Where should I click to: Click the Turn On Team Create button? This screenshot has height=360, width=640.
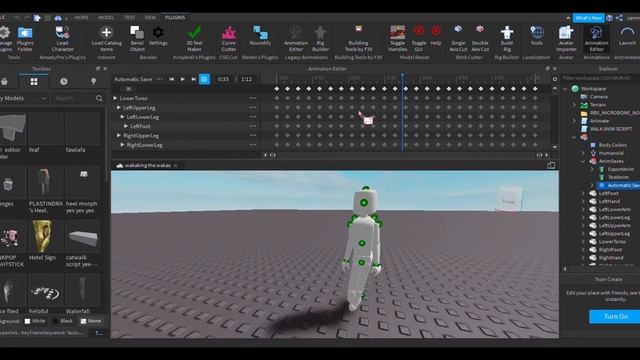coord(616,317)
